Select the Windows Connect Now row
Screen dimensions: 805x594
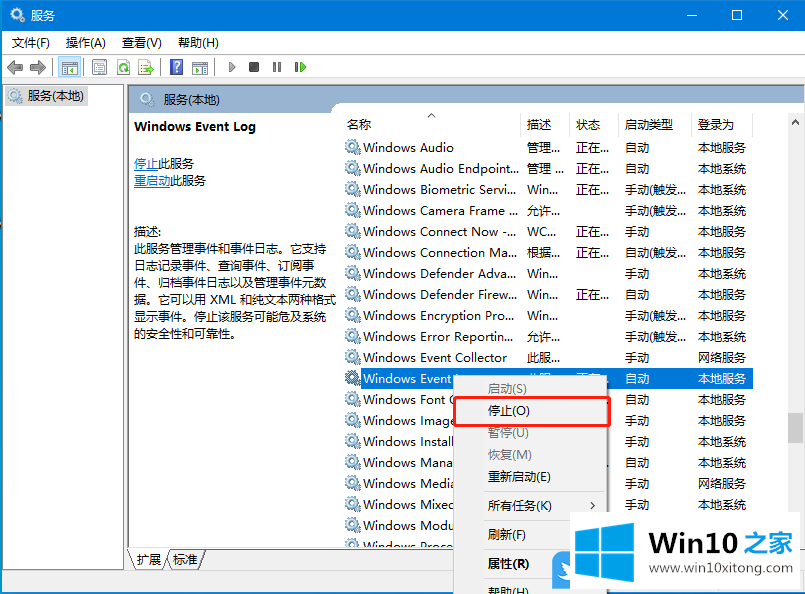coord(548,232)
